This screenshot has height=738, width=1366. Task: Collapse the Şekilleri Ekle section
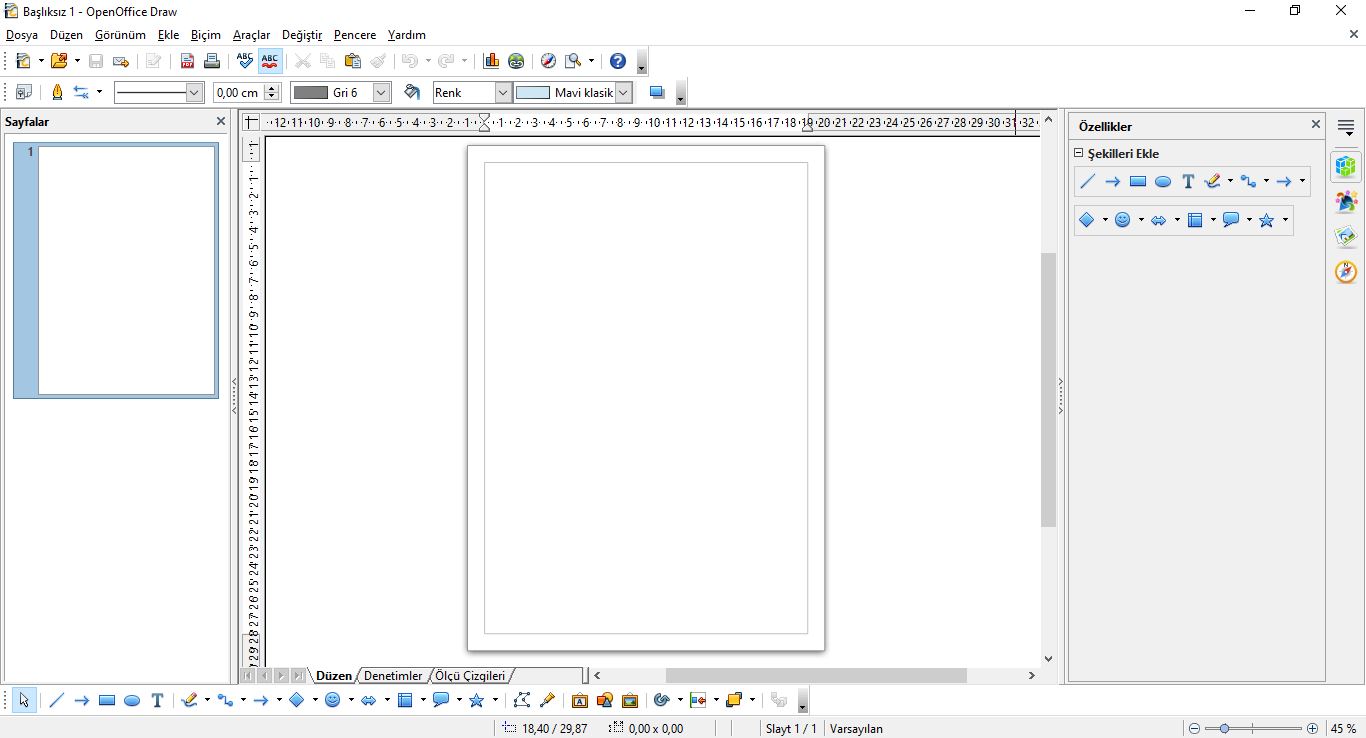pyautogui.click(x=1079, y=153)
